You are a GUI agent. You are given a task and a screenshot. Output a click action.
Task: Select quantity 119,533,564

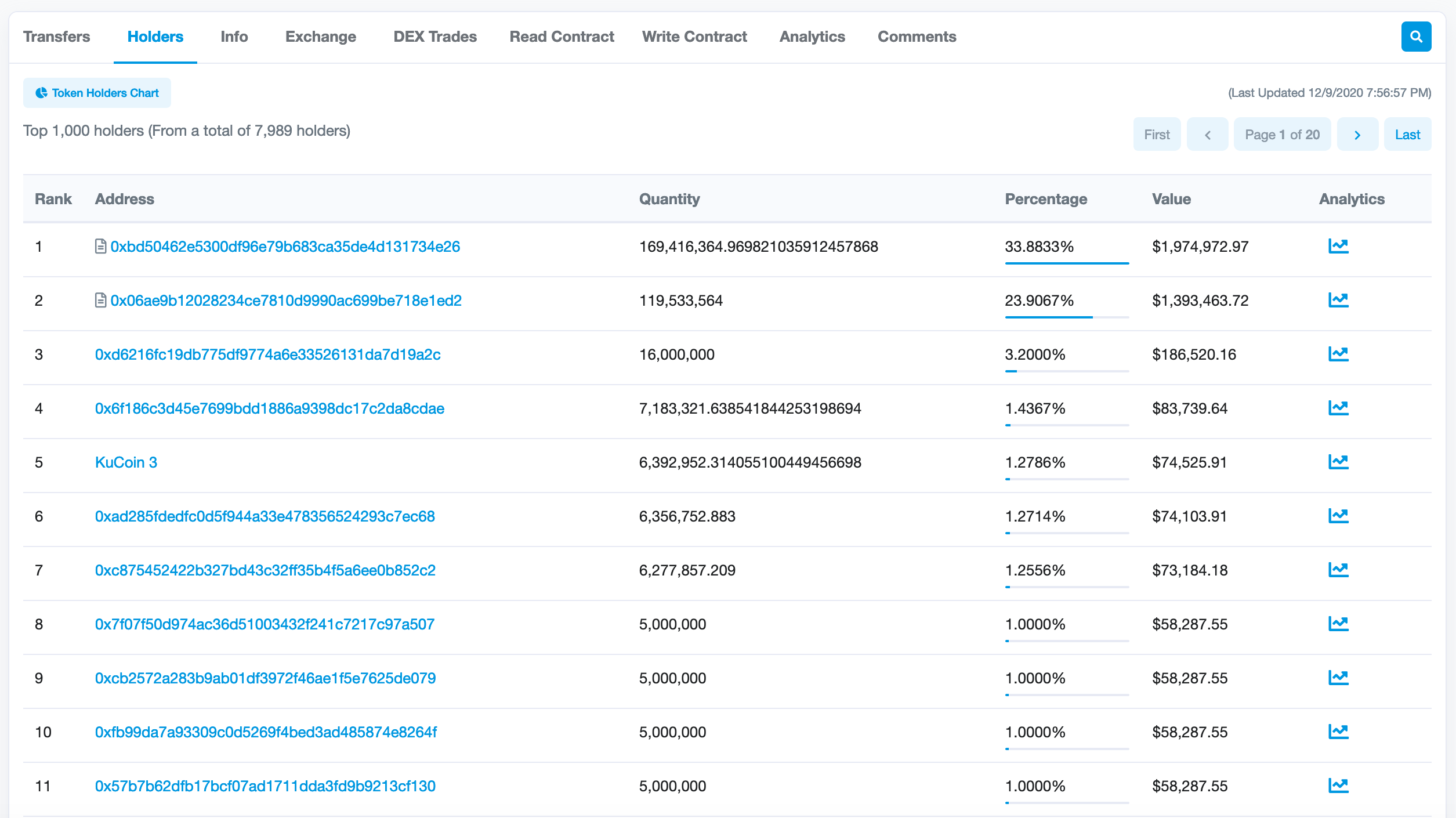tap(680, 301)
